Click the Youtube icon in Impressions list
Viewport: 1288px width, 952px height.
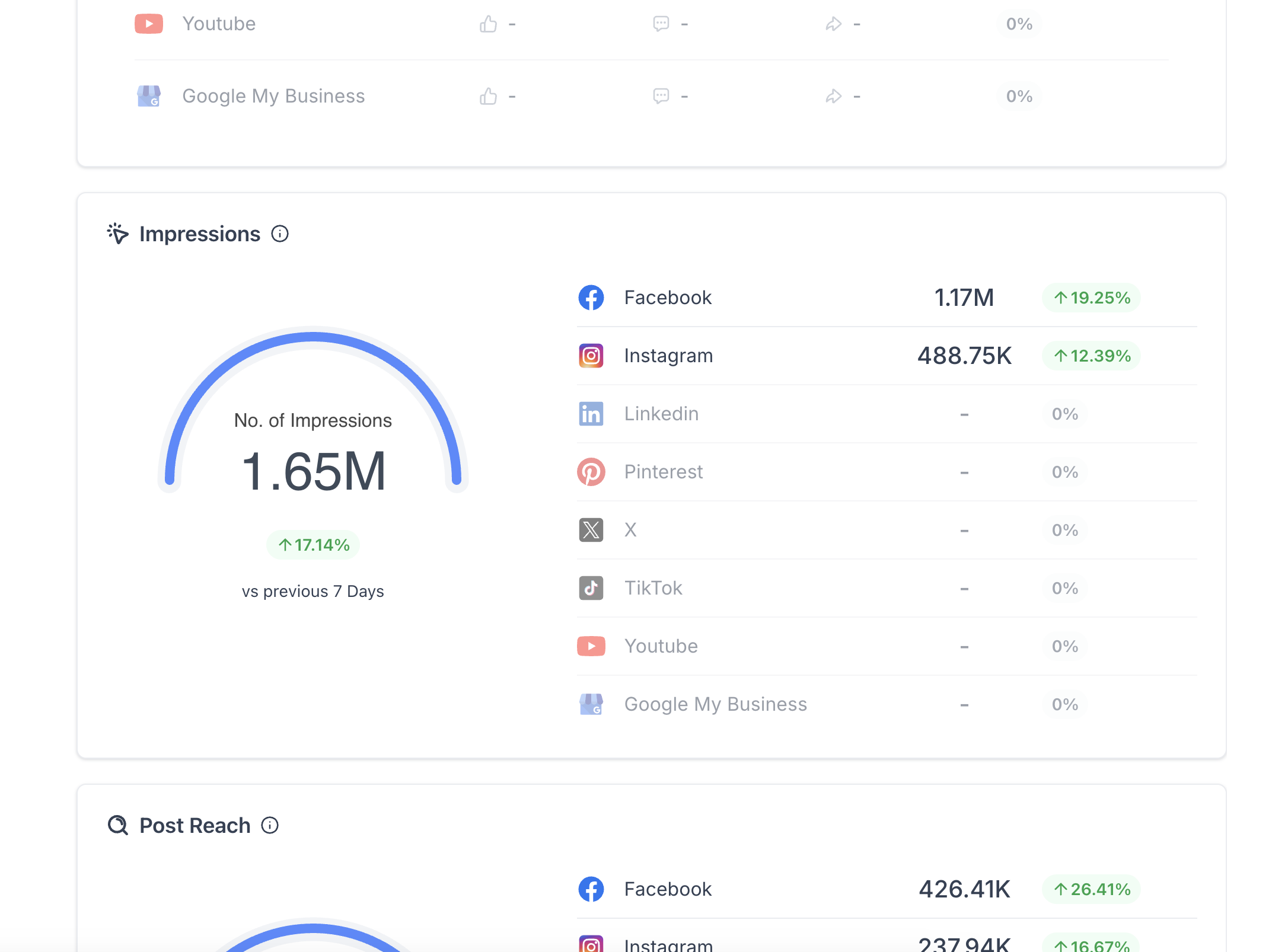[591, 646]
